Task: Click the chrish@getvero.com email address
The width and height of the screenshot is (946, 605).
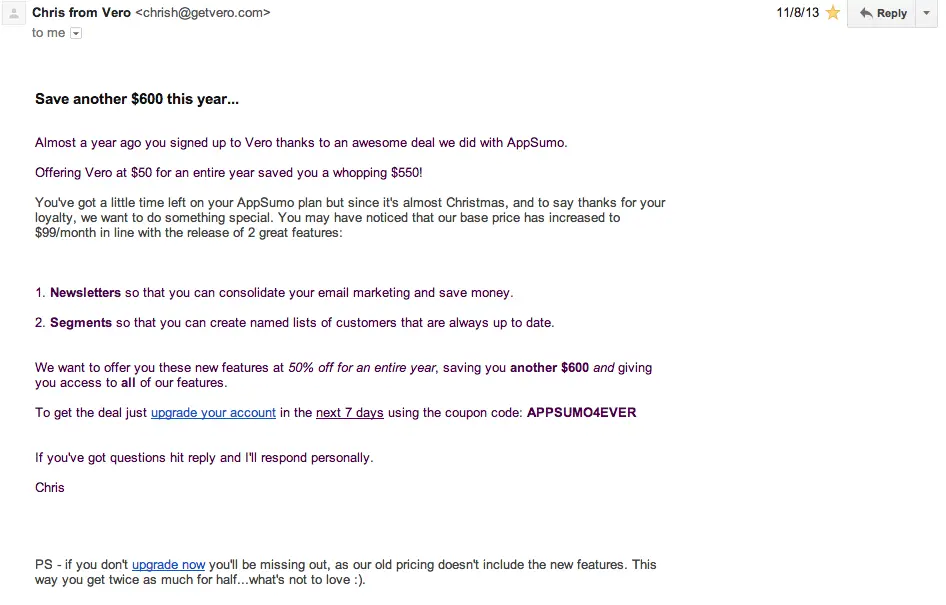Action: [x=203, y=13]
